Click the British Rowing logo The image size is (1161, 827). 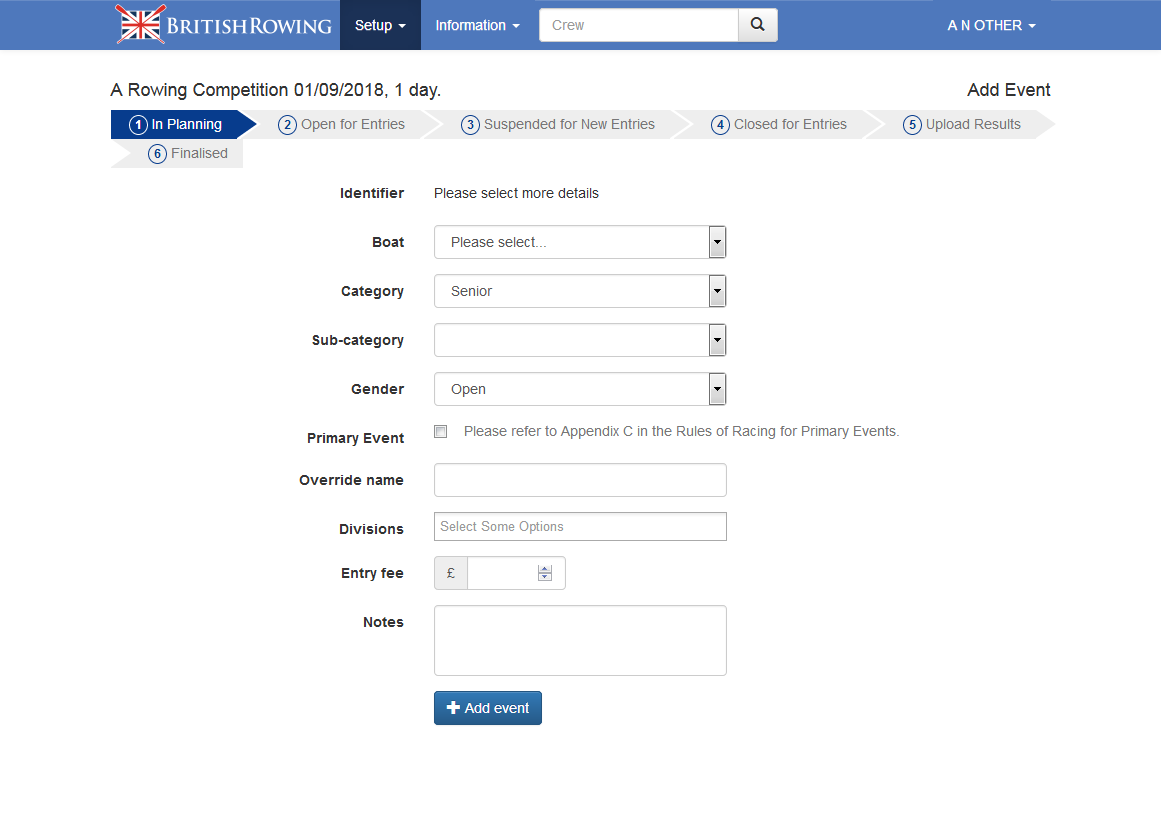pos(224,25)
